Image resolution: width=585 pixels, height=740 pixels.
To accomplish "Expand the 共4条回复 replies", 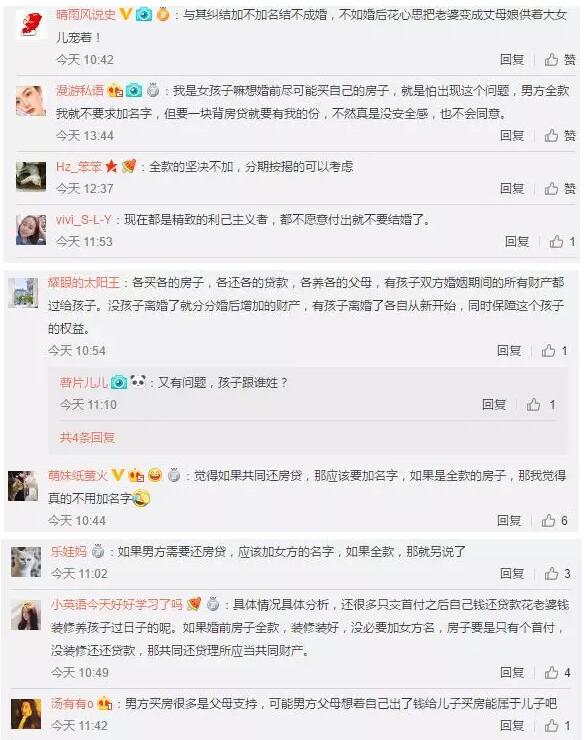I will 87,438.
